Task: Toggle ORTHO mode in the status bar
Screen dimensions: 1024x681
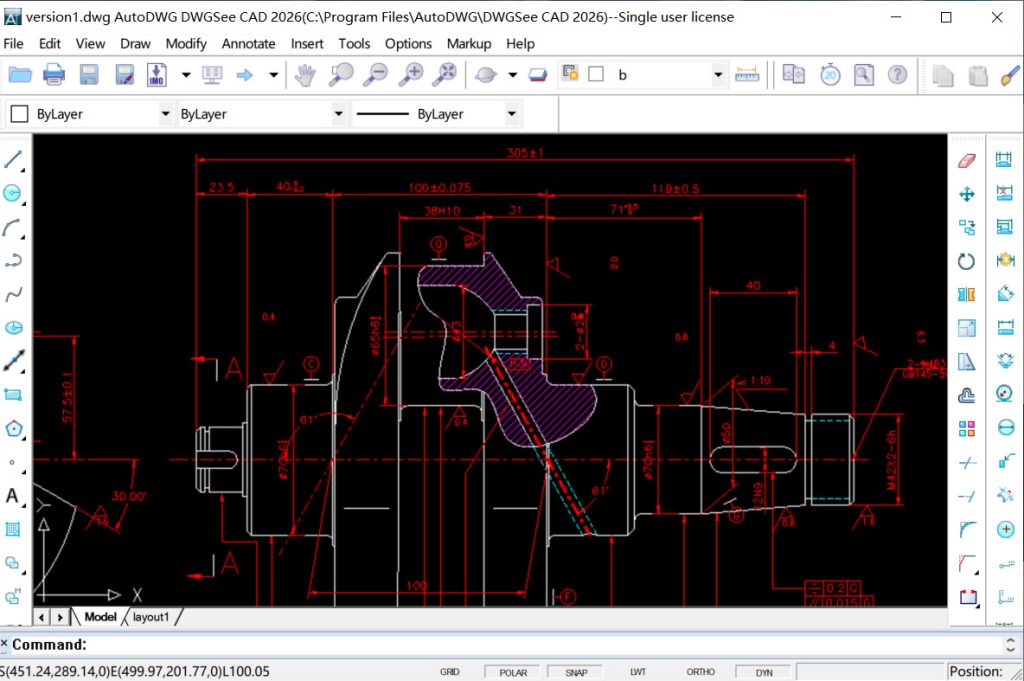Action: pyautogui.click(x=700, y=671)
